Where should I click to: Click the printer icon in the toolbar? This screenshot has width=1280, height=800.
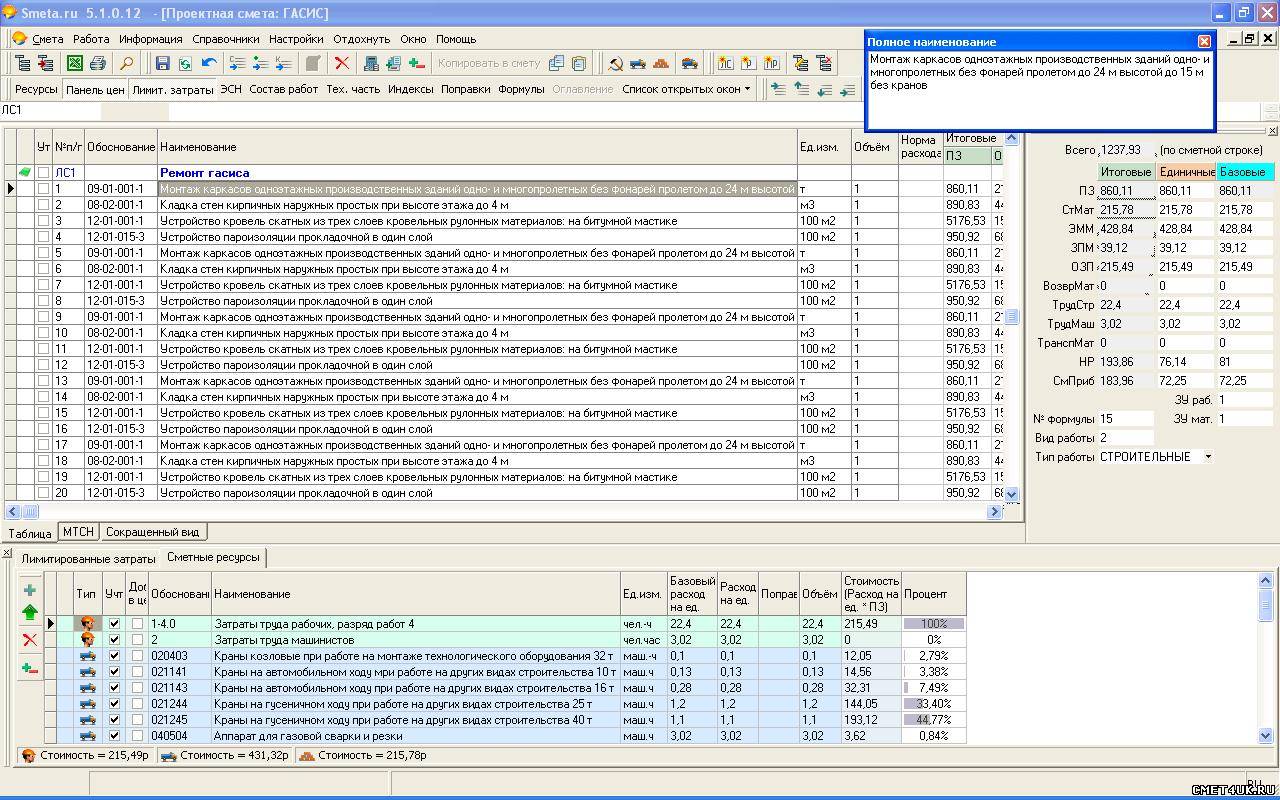97,63
